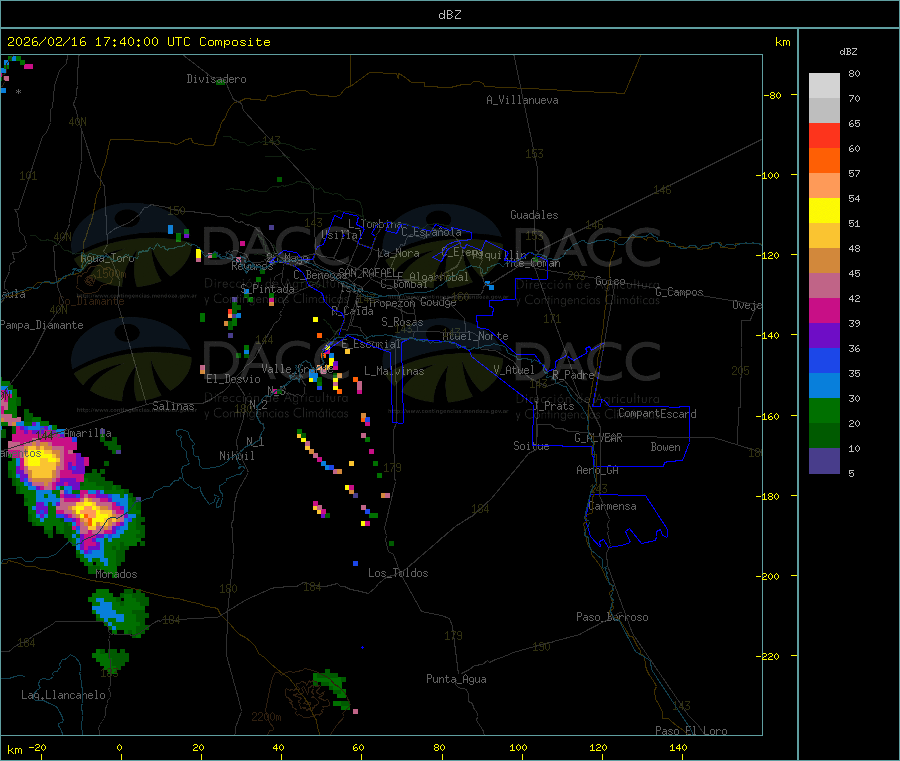The height and width of the screenshot is (761, 900).
Task: Click the 'G_Campos' place label
Action: pyautogui.click(x=679, y=292)
